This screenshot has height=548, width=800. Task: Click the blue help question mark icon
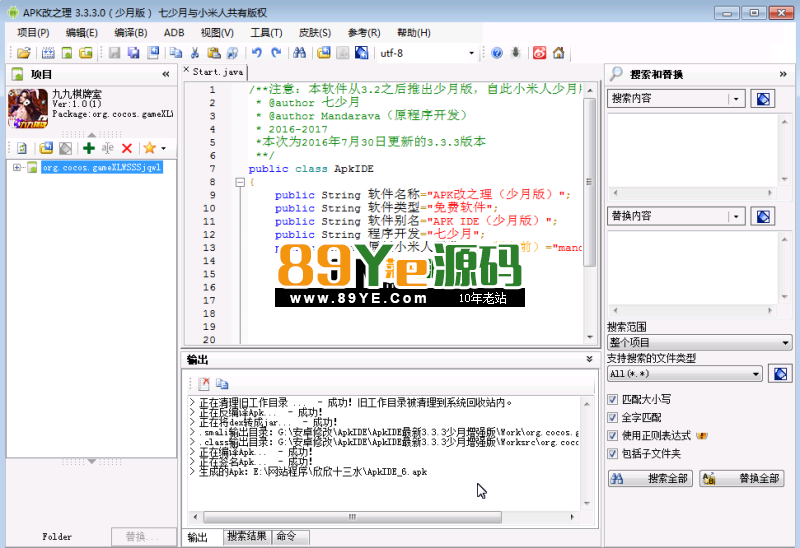tap(496, 53)
